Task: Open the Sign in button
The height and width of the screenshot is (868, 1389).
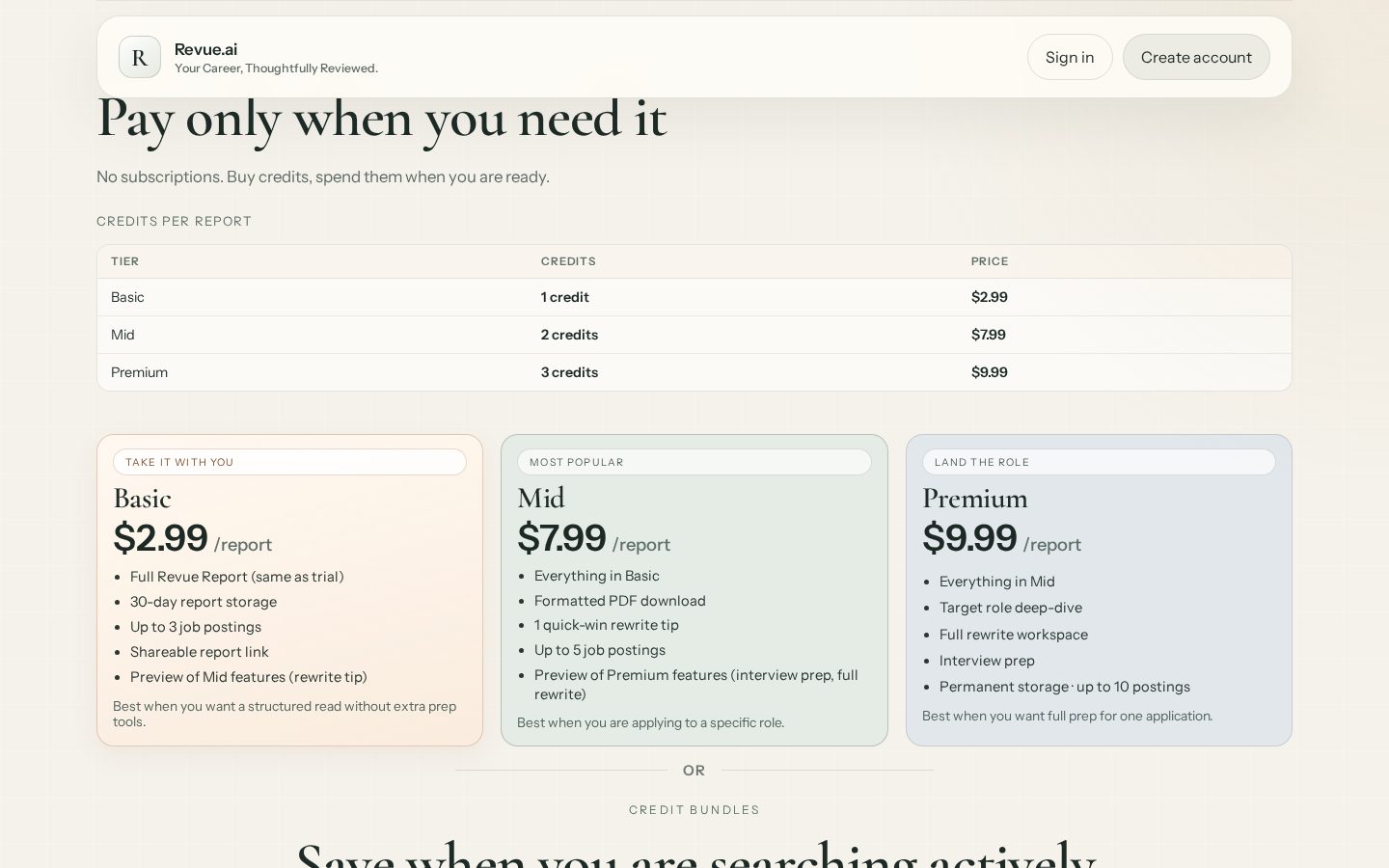Action: pos(1070,57)
